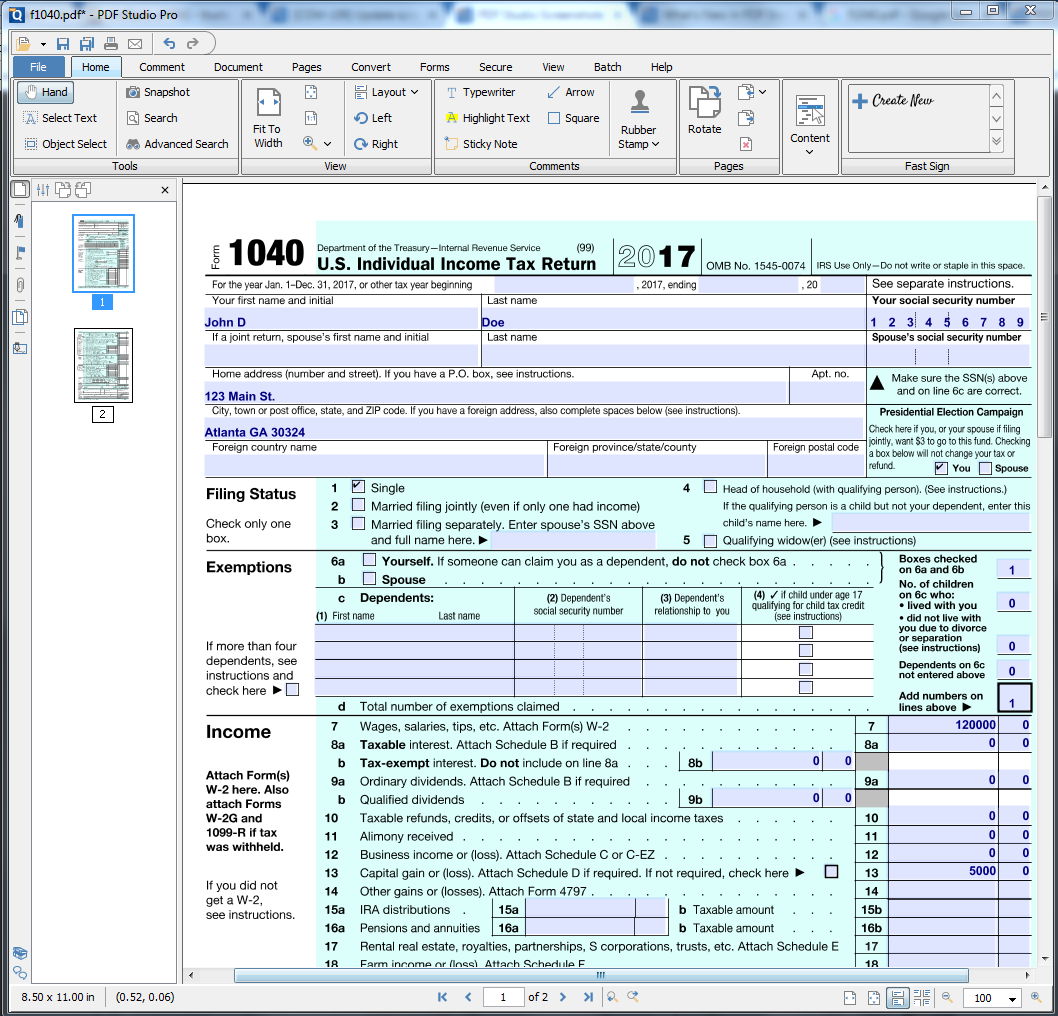This screenshot has height=1016, width=1058.
Task: Click the Save icon in the quick toolbar
Action: (x=63, y=44)
